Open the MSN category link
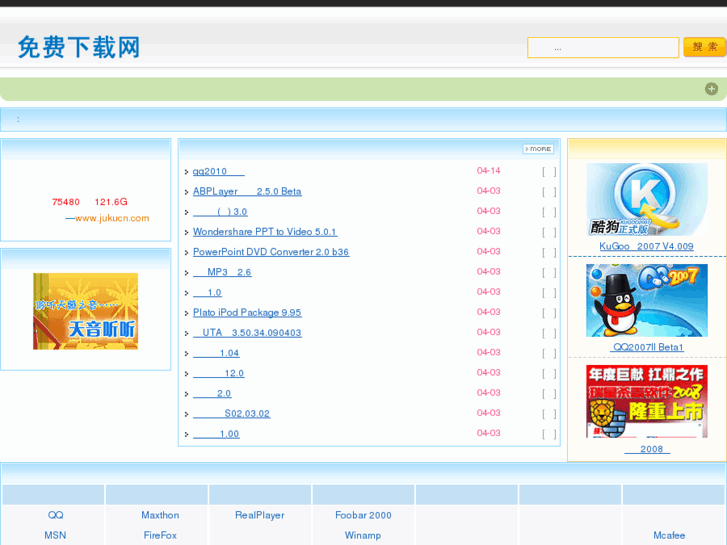The width and height of the screenshot is (727, 545). 55,535
